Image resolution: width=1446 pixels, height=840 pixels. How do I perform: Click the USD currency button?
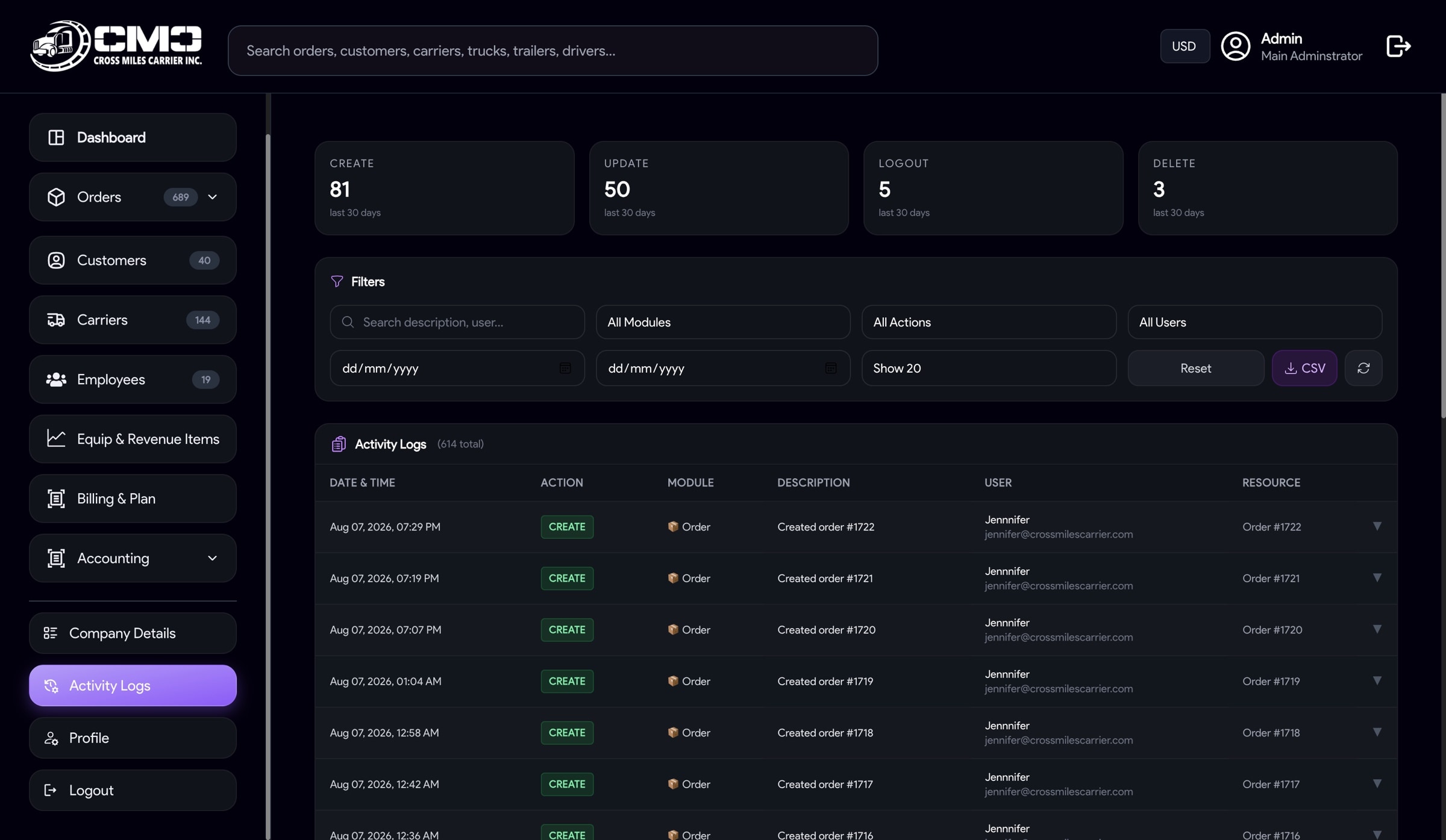(x=1185, y=46)
